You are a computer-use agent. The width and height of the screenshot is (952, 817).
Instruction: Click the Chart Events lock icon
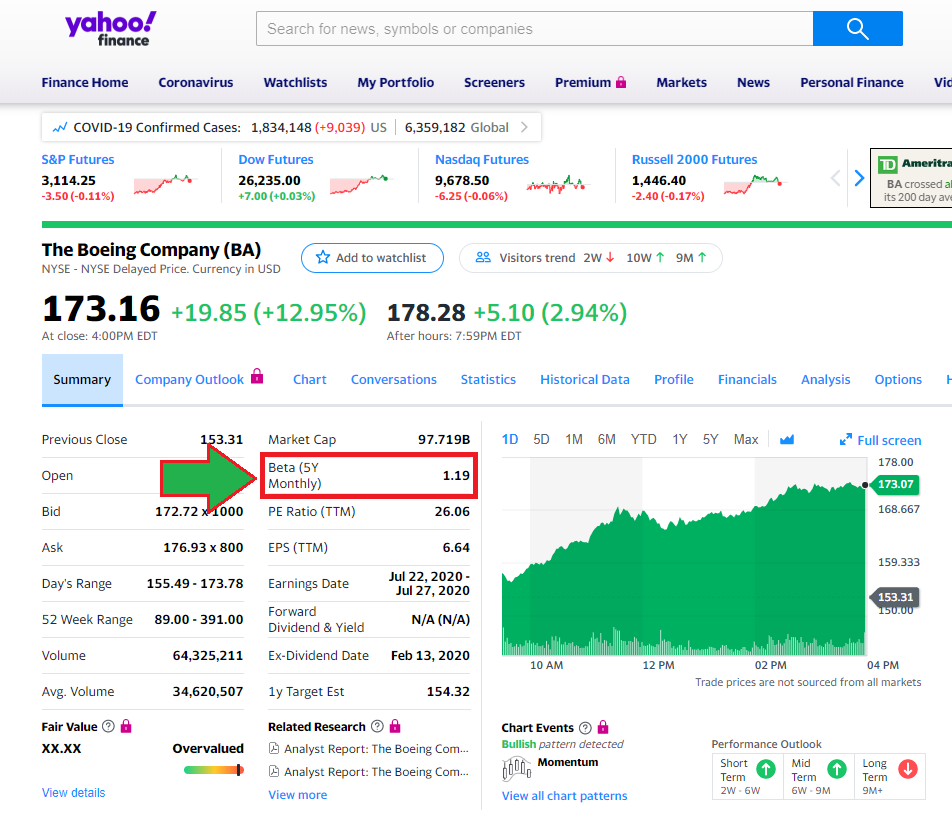pos(603,727)
